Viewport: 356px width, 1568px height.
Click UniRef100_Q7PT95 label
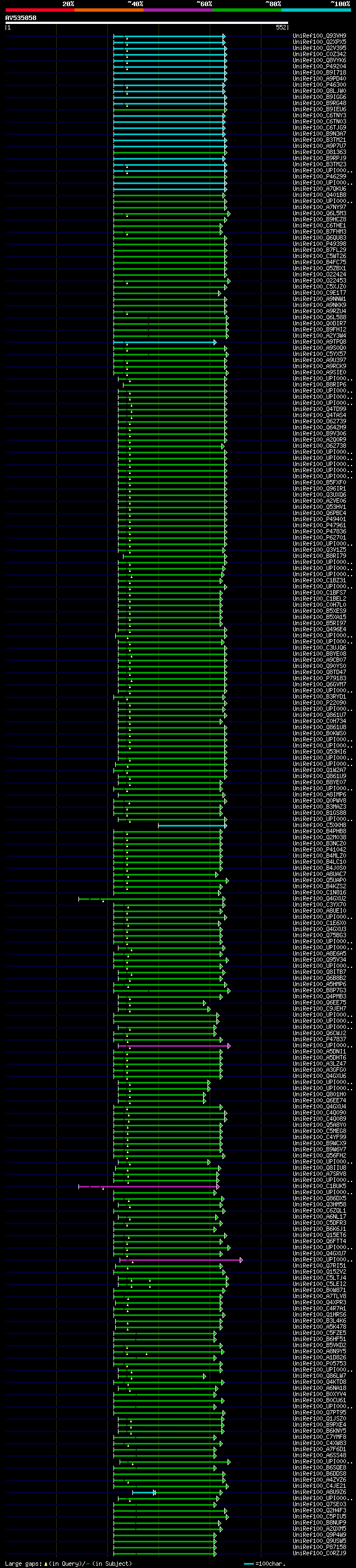pyautogui.click(x=319, y=1413)
